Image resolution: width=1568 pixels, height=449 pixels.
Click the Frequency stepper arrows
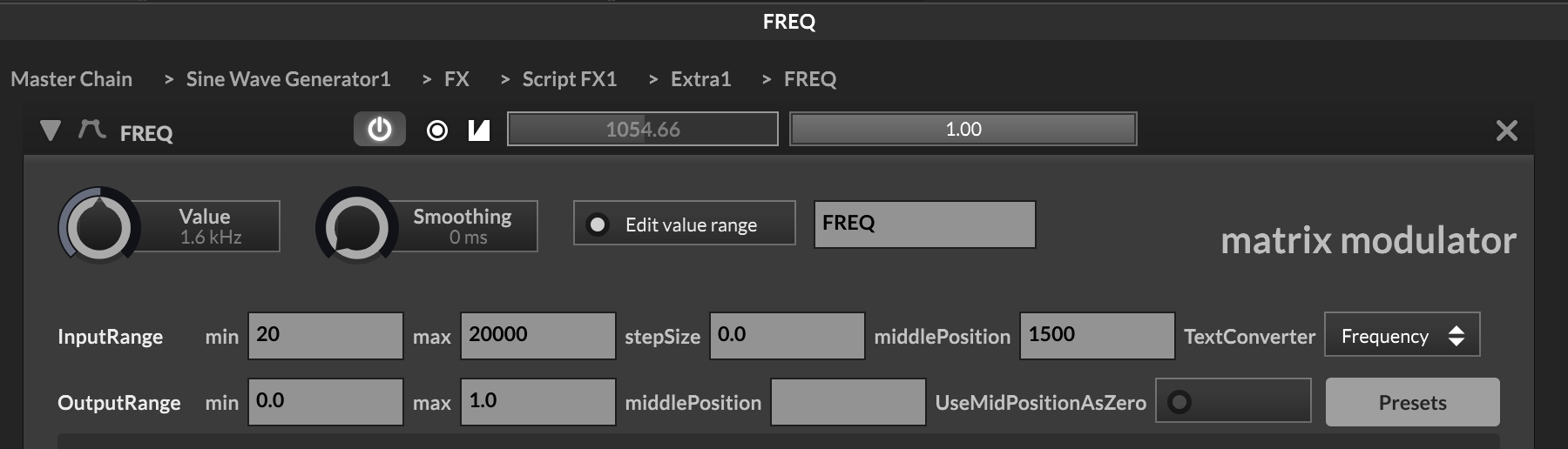1456,336
